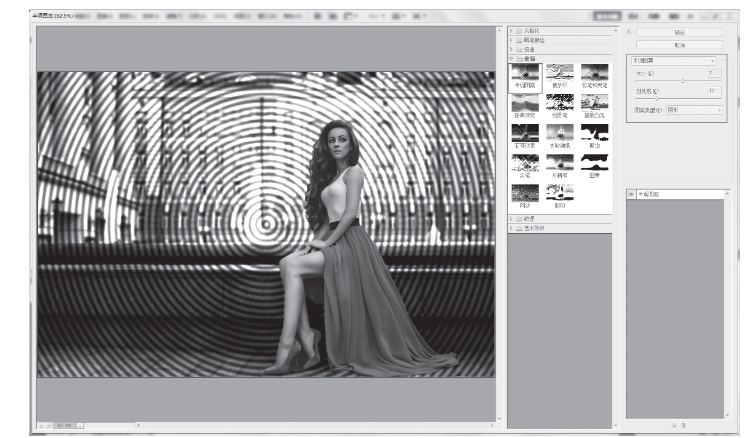Click the 确定 OK button
This screenshot has height=438, width=755.
[x=679, y=32]
